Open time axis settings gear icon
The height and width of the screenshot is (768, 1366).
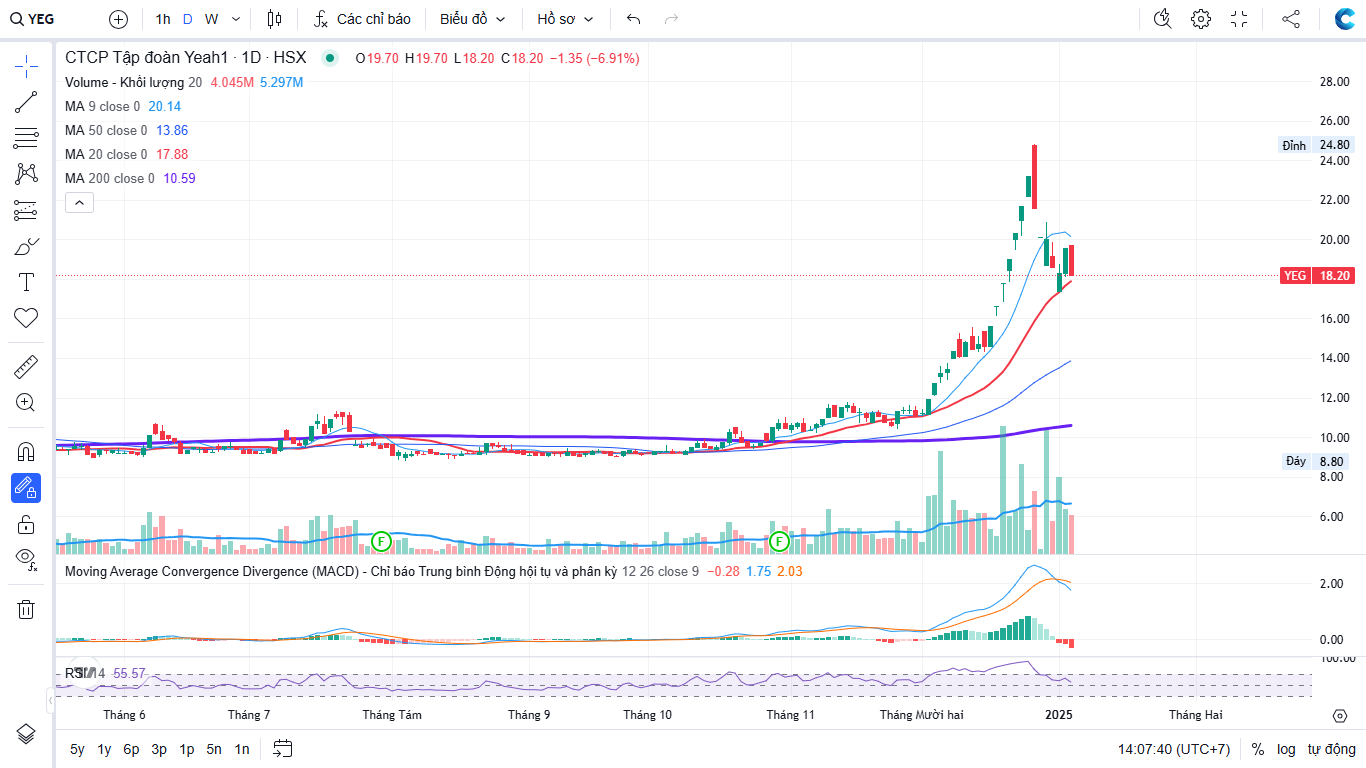click(x=1340, y=715)
